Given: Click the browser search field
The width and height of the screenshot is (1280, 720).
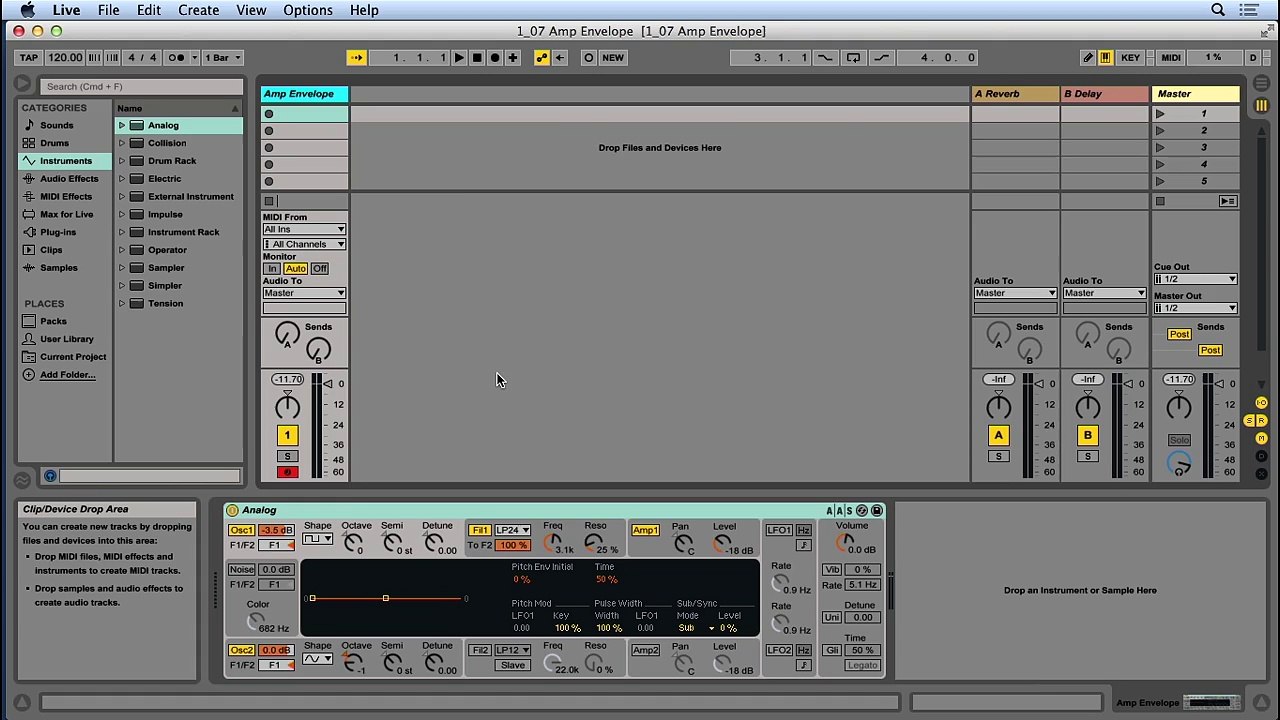Looking at the screenshot, I should point(142,87).
